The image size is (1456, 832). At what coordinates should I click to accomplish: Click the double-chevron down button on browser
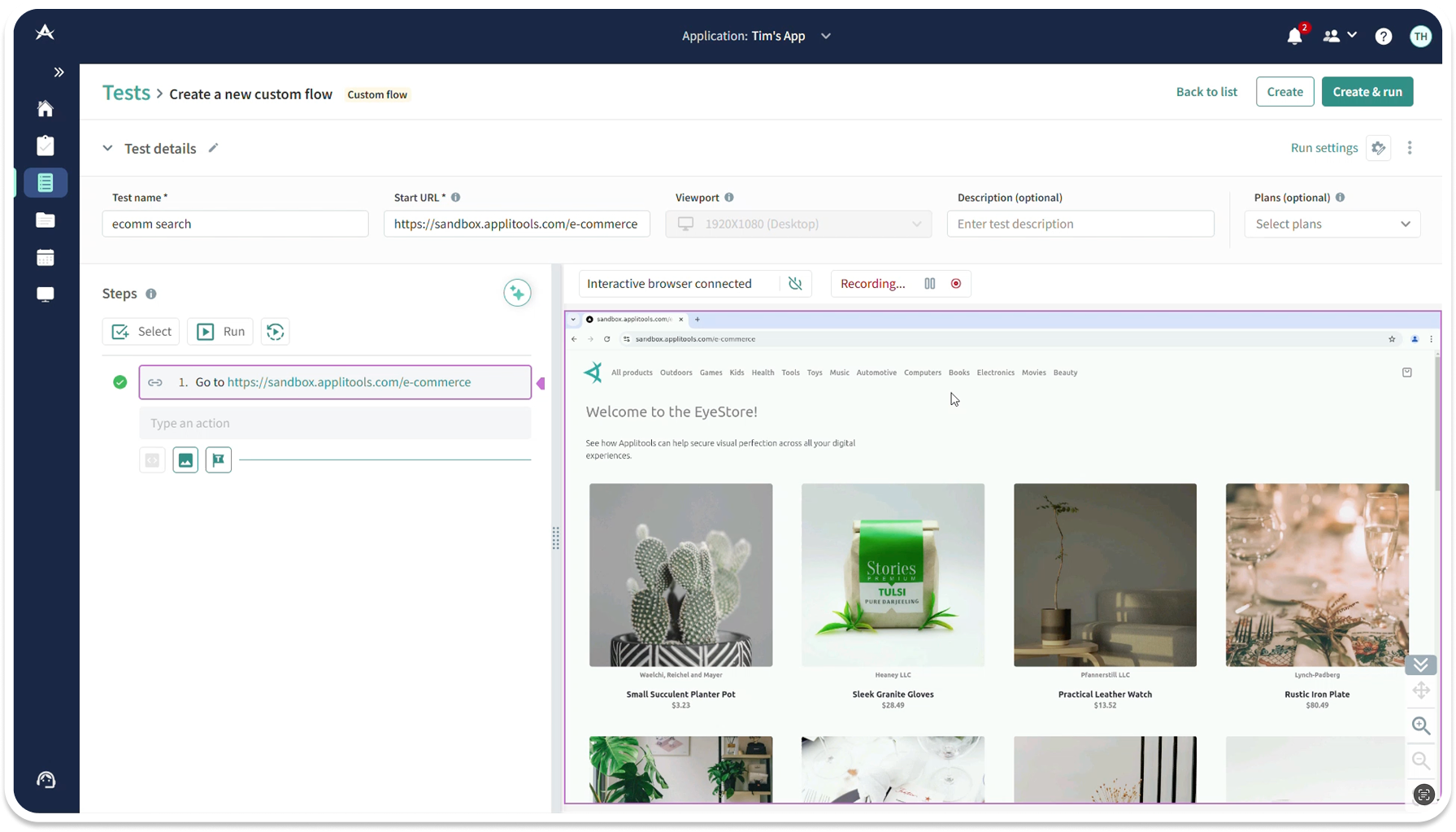coord(1421,665)
